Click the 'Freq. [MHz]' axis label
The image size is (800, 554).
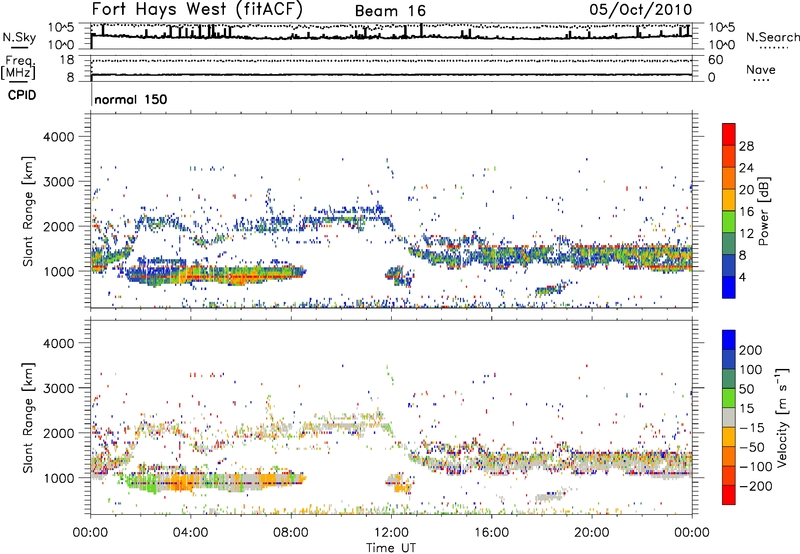click(x=18, y=68)
